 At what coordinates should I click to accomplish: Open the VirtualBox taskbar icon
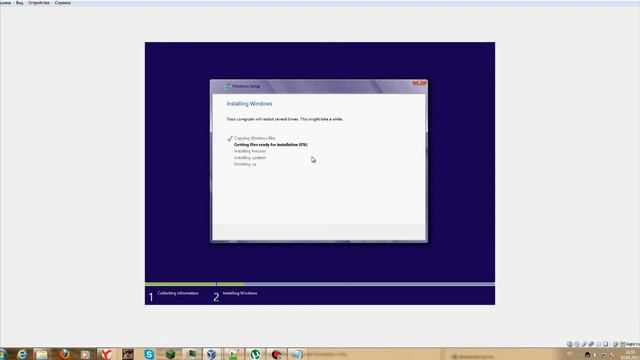[211, 354]
